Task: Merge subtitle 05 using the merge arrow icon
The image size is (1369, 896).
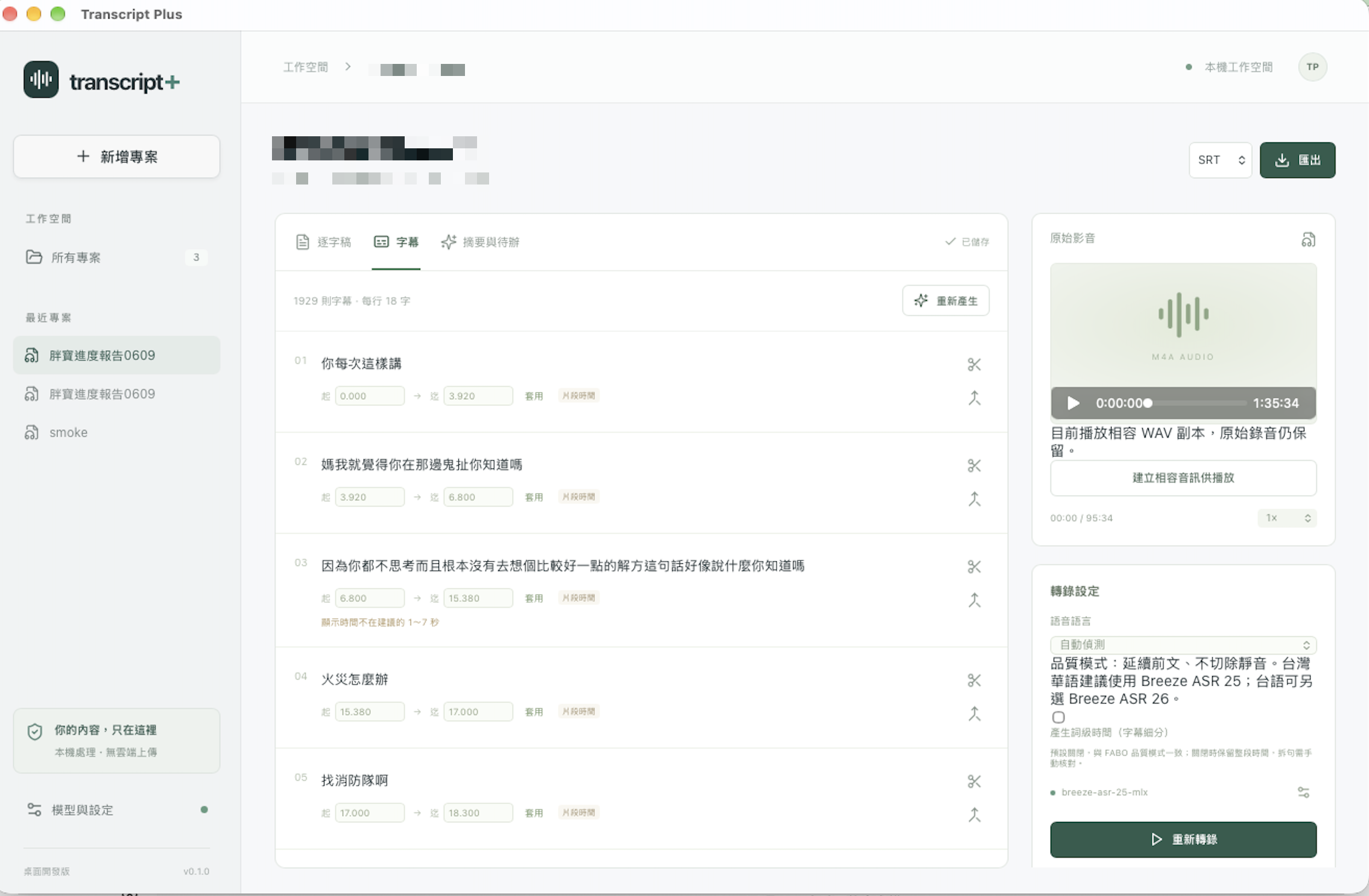Action: (x=974, y=815)
